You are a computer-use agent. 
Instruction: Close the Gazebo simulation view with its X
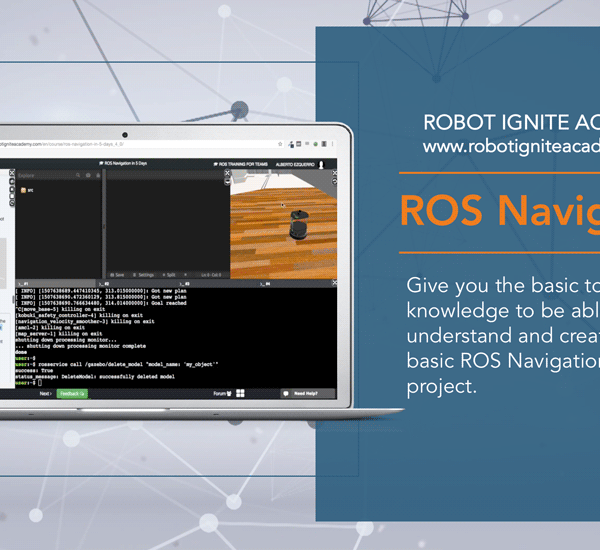pos(335,173)
